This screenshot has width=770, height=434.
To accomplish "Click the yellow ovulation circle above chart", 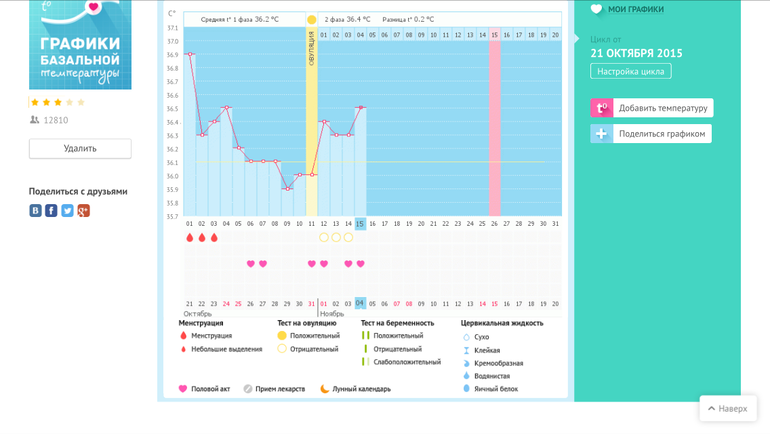I will pos(312,20).
